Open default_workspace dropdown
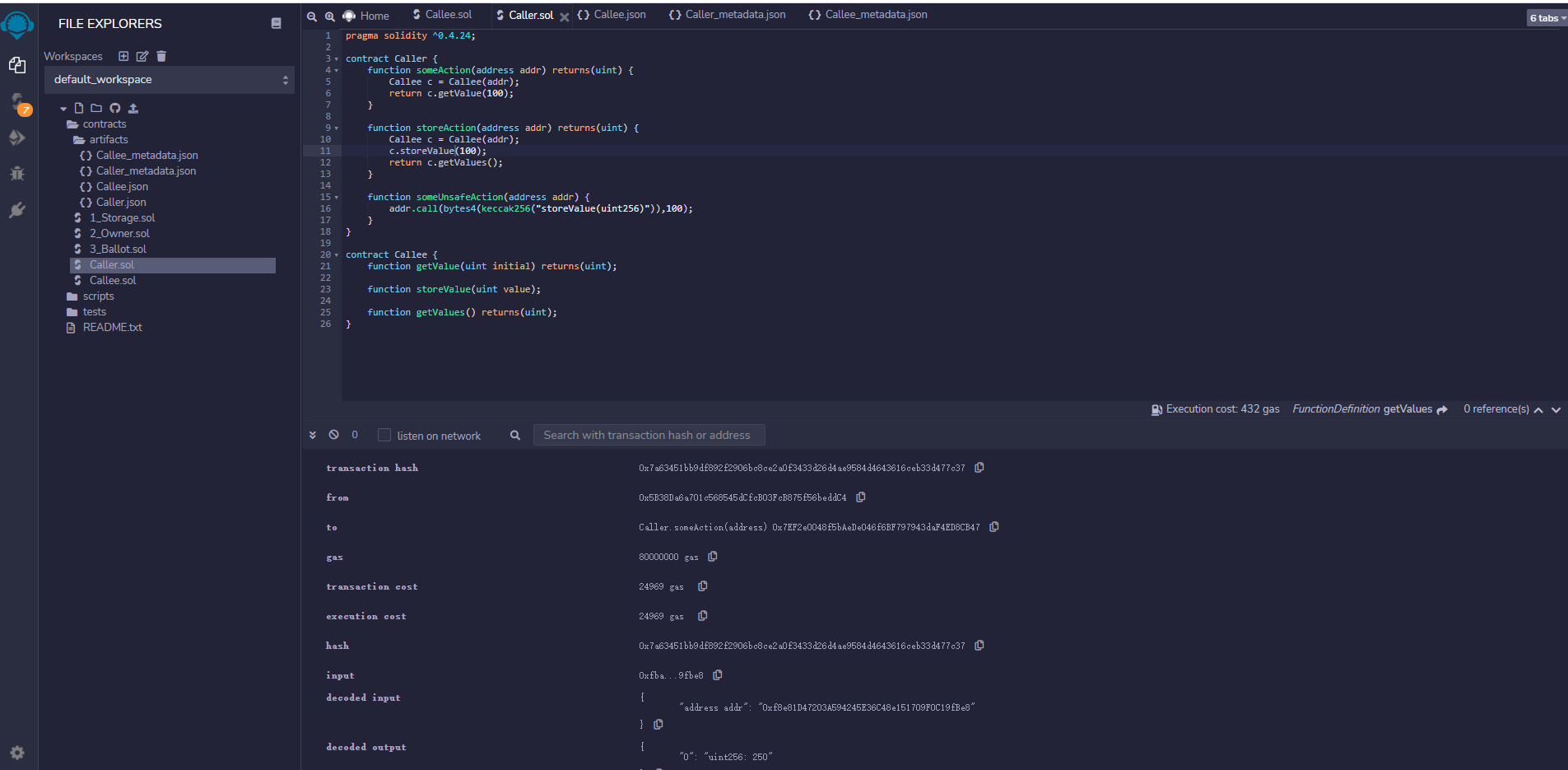This screenshot has height=770, width=1568. tap(170, 80)
